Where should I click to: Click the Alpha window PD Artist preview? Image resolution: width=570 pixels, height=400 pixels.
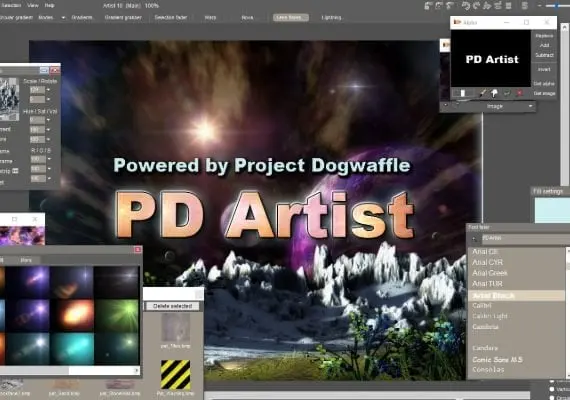491,59
